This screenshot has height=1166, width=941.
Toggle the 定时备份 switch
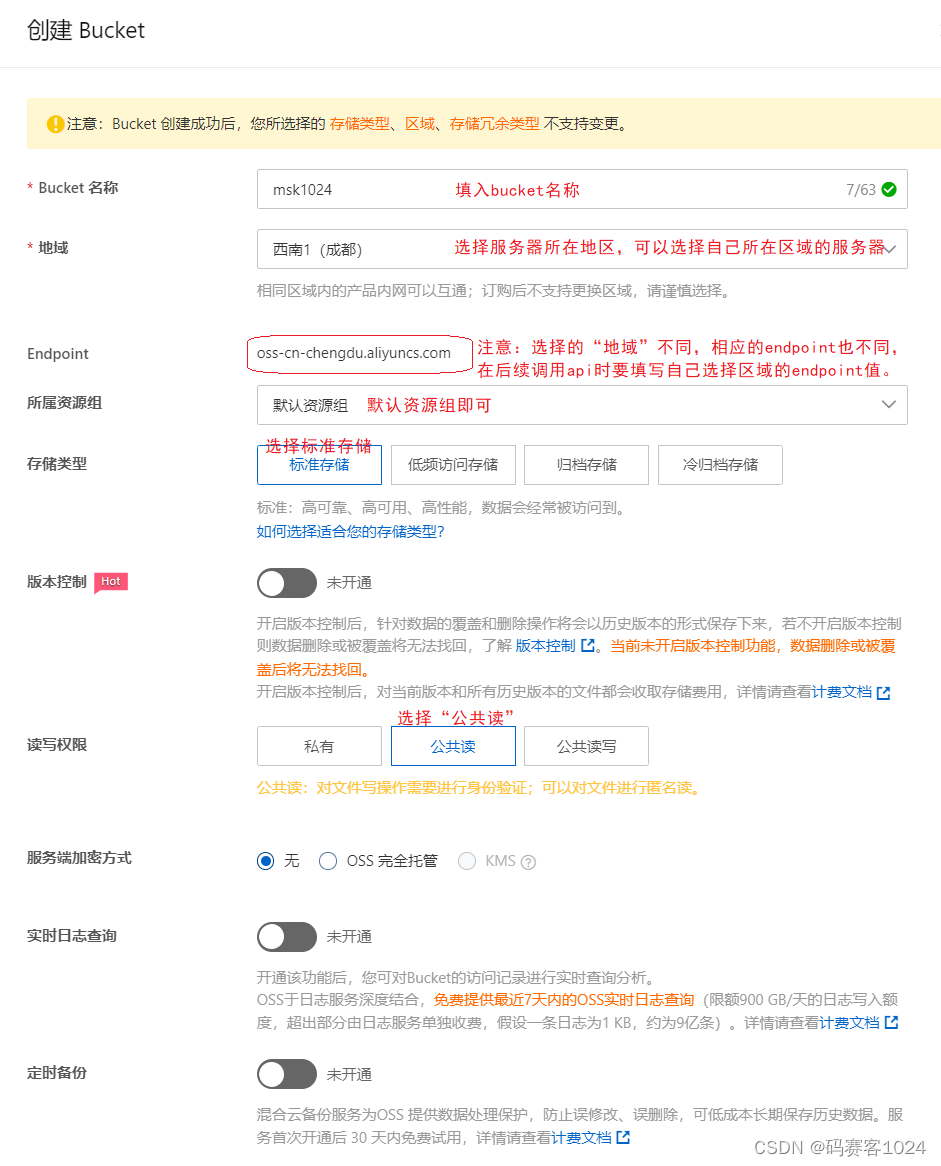point(287,1075)
